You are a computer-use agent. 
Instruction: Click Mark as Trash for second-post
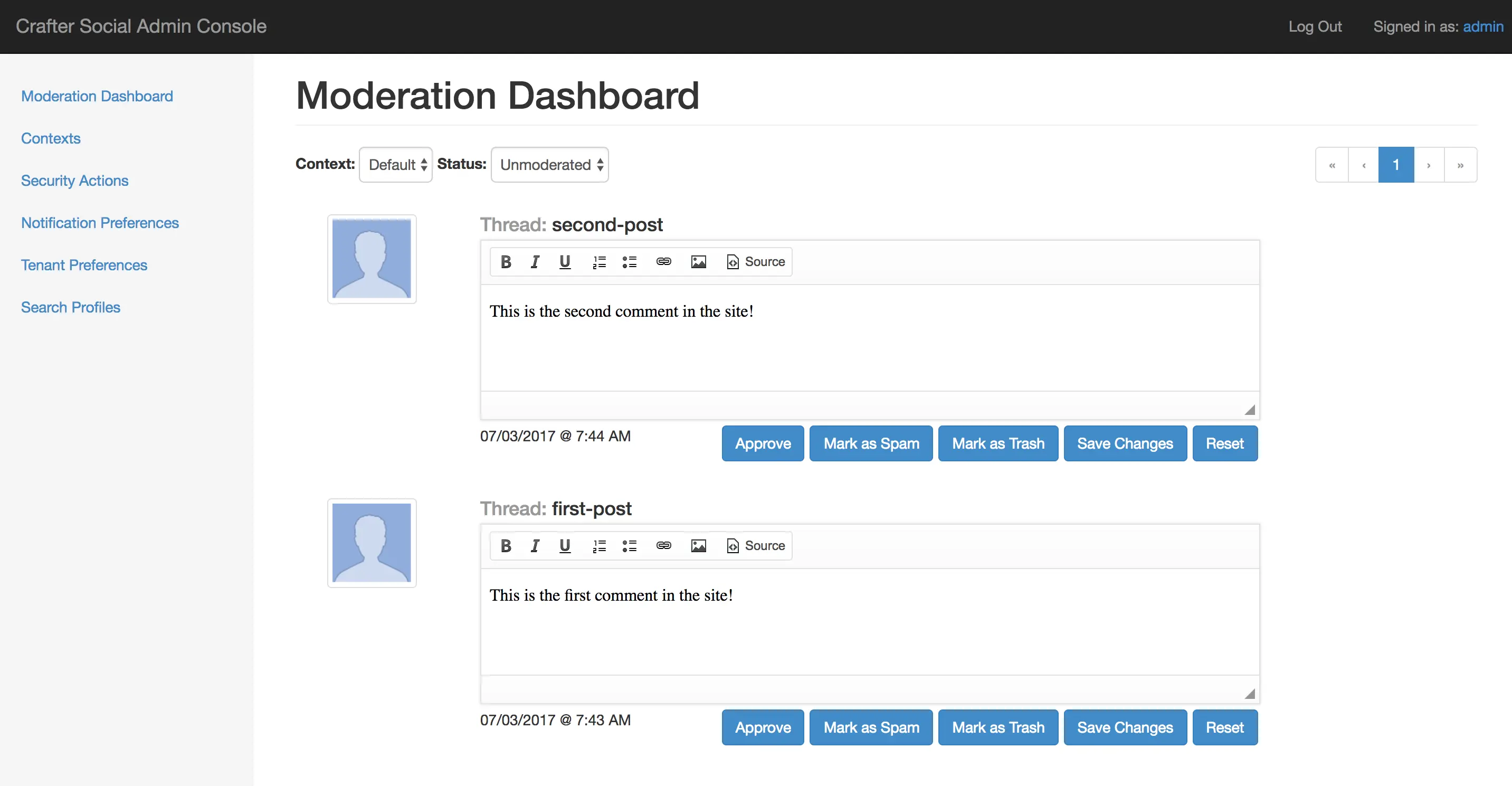coord(998,443)
